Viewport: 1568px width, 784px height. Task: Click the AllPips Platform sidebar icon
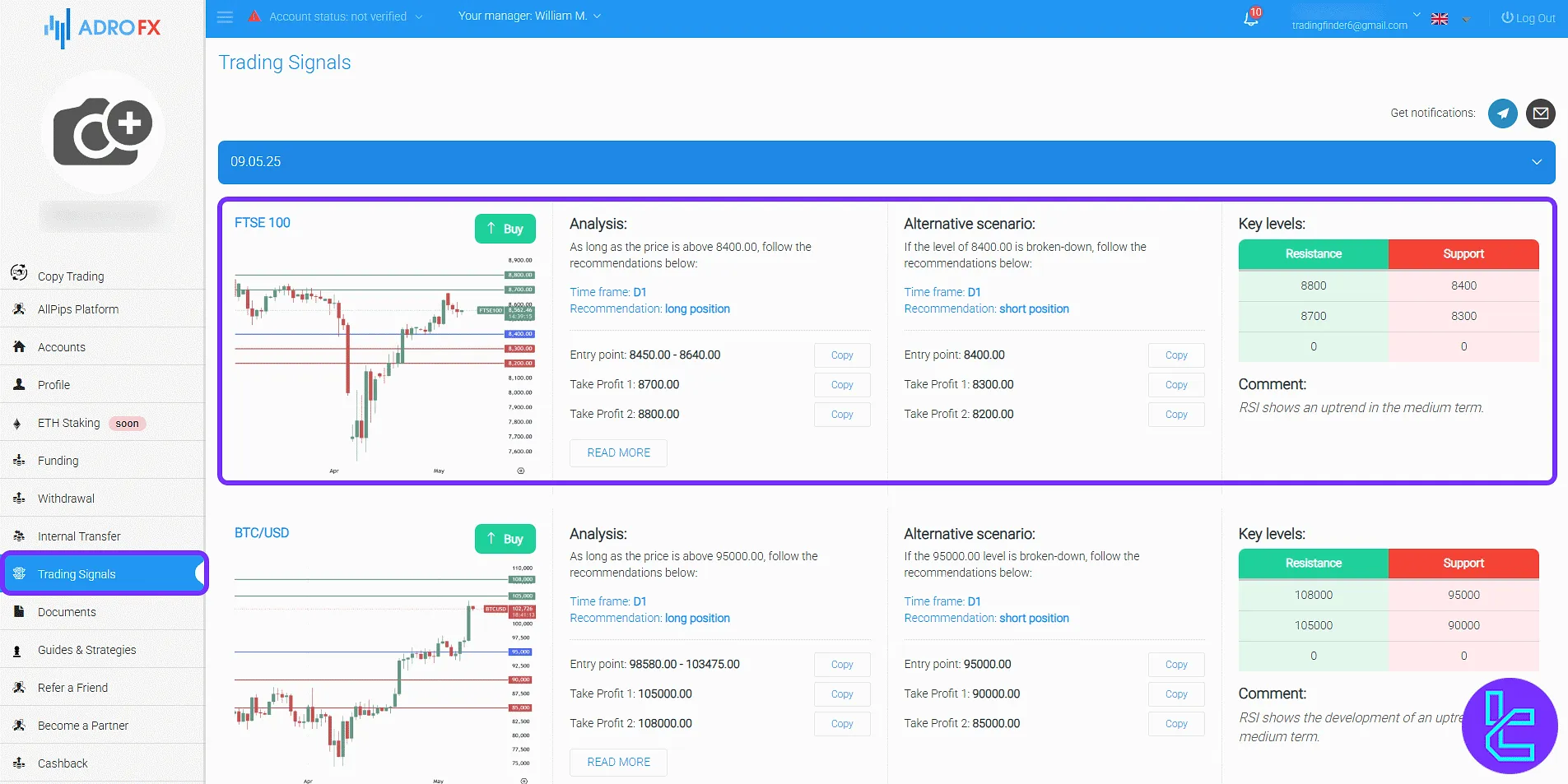pos(19,309)
